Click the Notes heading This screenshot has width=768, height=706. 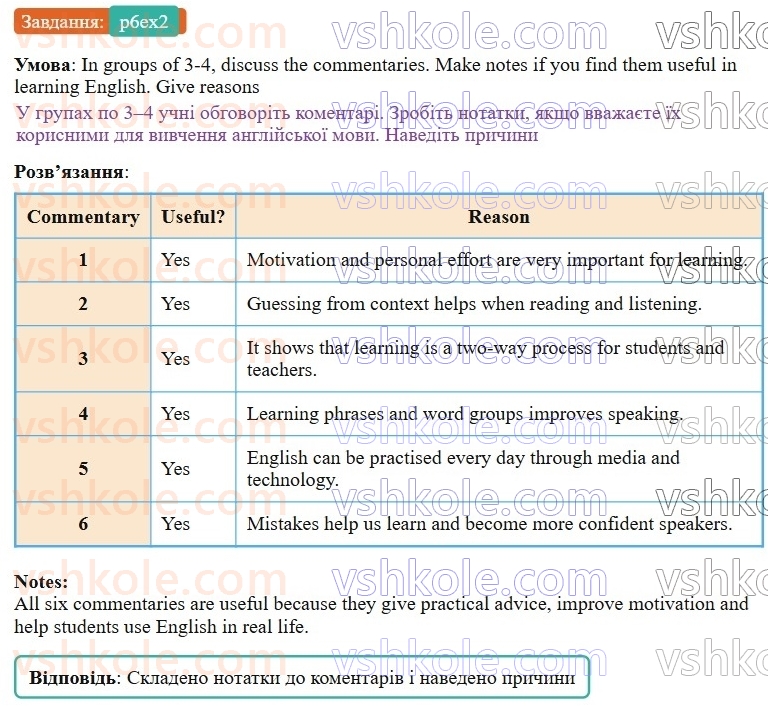[41, 582]
